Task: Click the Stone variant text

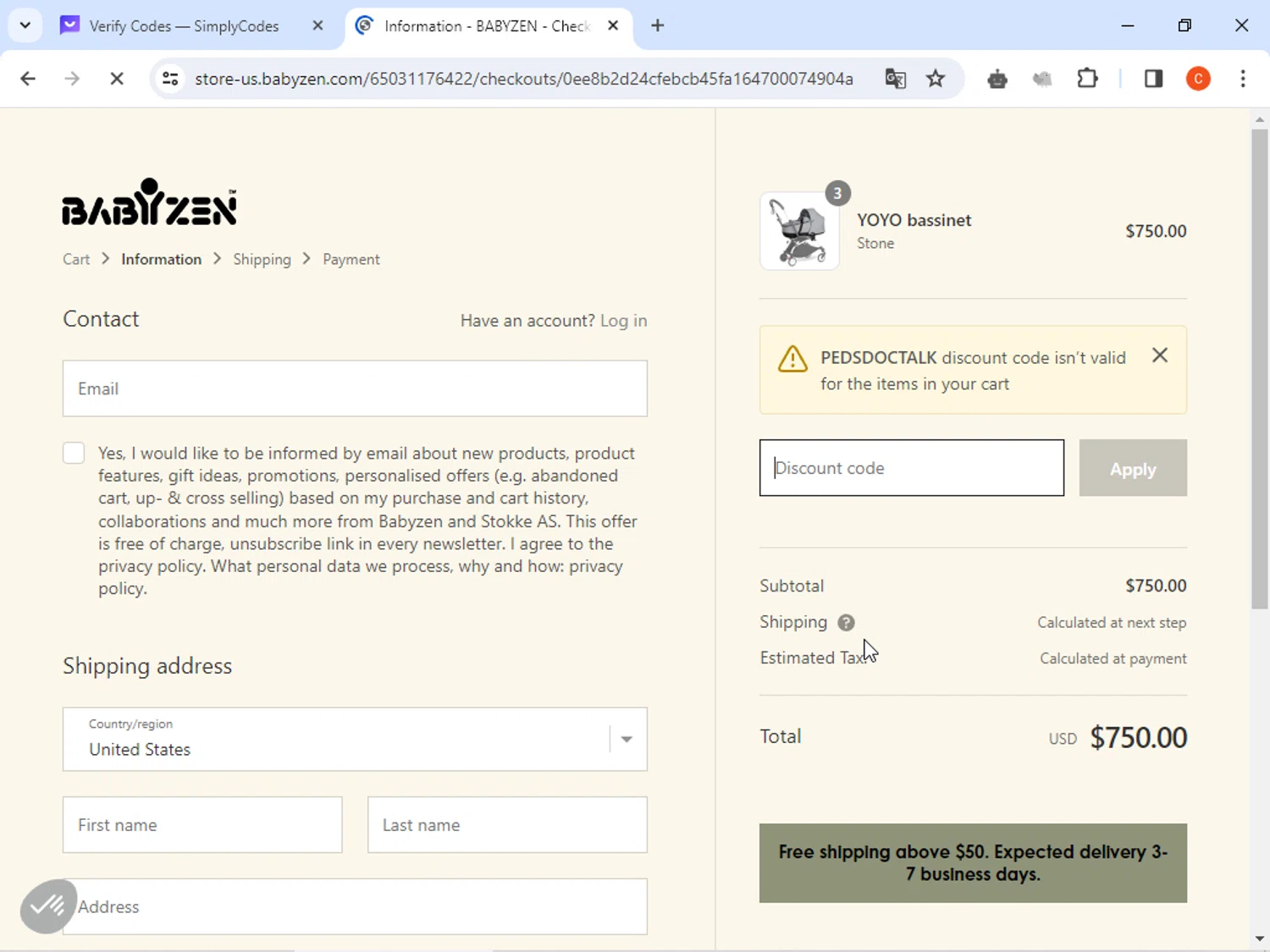Action: (x=875, y=244)
